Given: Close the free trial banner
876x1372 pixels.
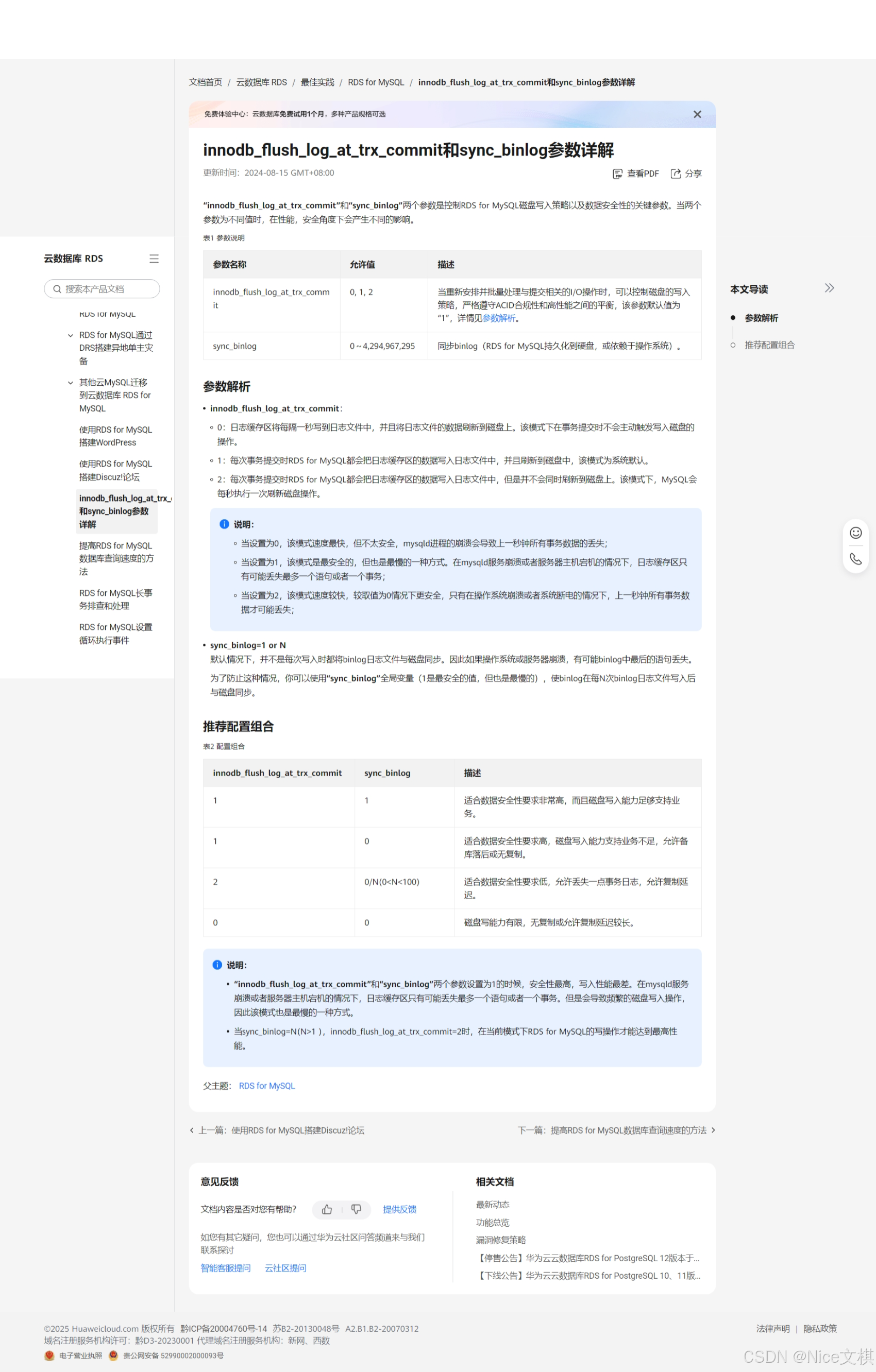Looking at the screenshot, I should click(x=697, y=114).
